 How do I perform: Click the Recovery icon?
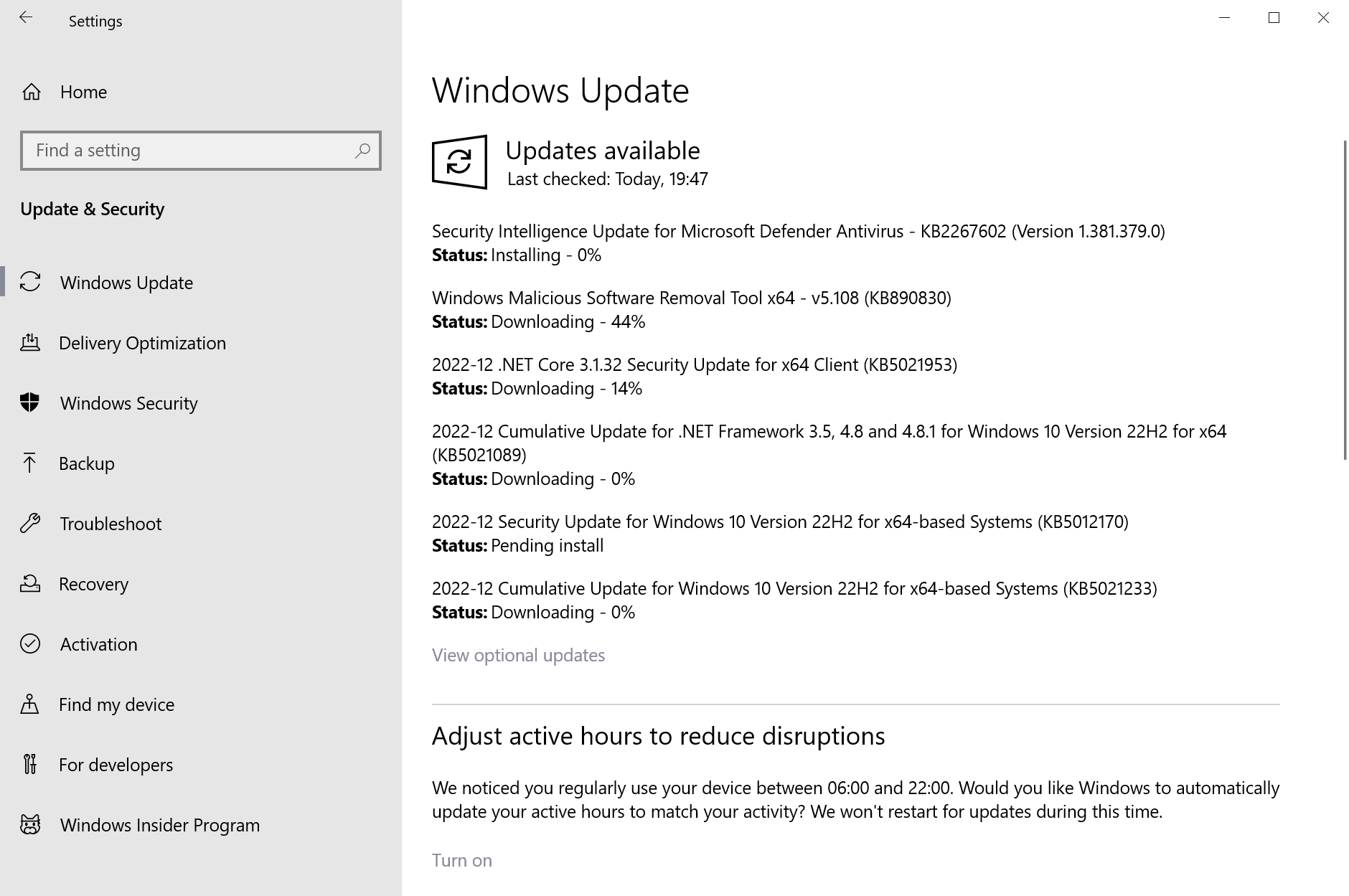coord(30,583)
